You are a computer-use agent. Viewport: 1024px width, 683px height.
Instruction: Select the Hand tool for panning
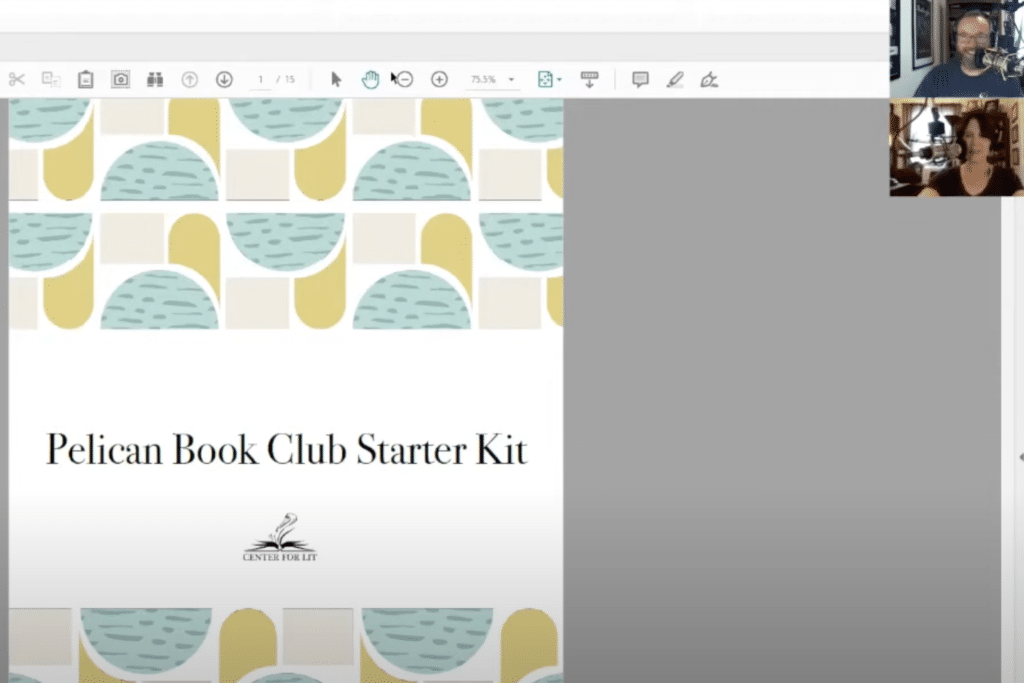pyautogui.click(x=370, y=79)
